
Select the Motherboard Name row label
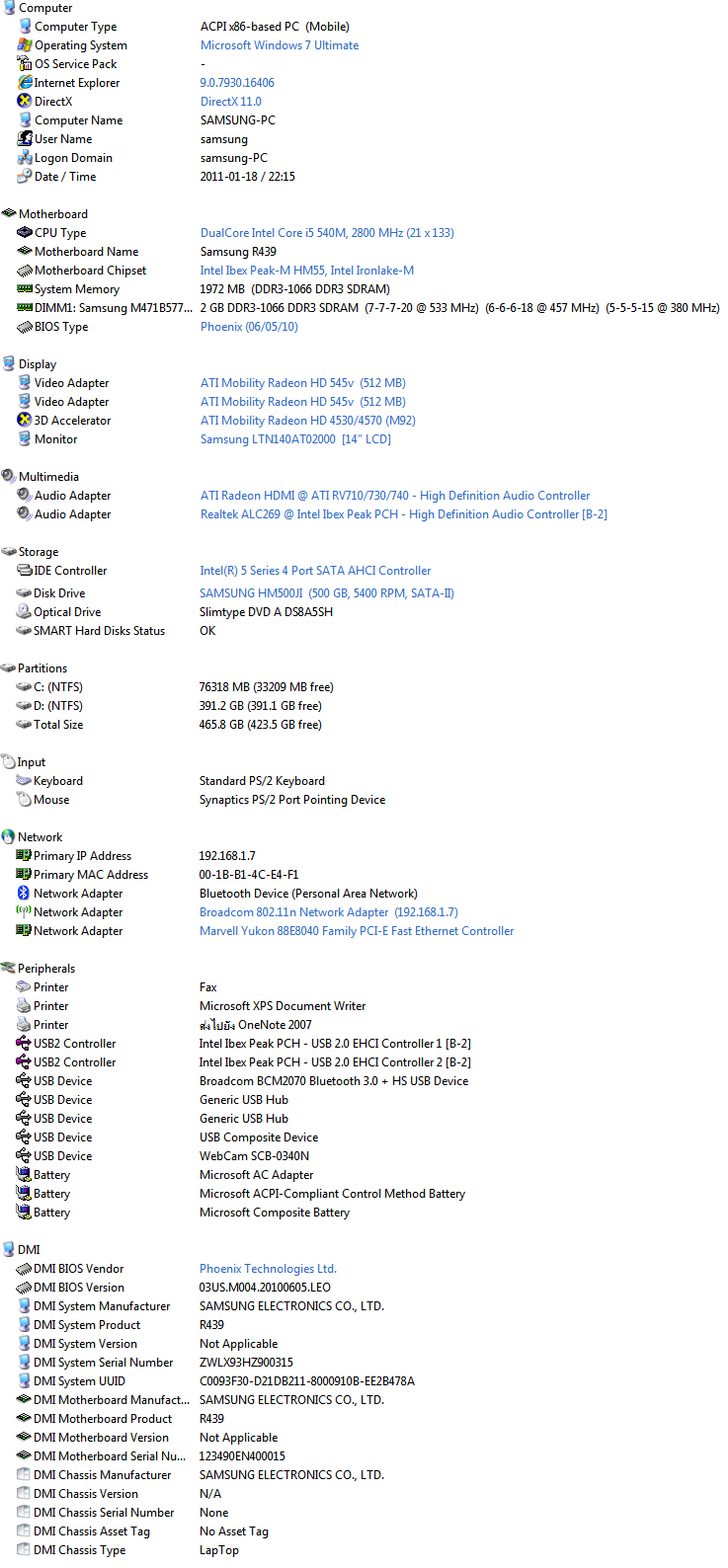87,252
